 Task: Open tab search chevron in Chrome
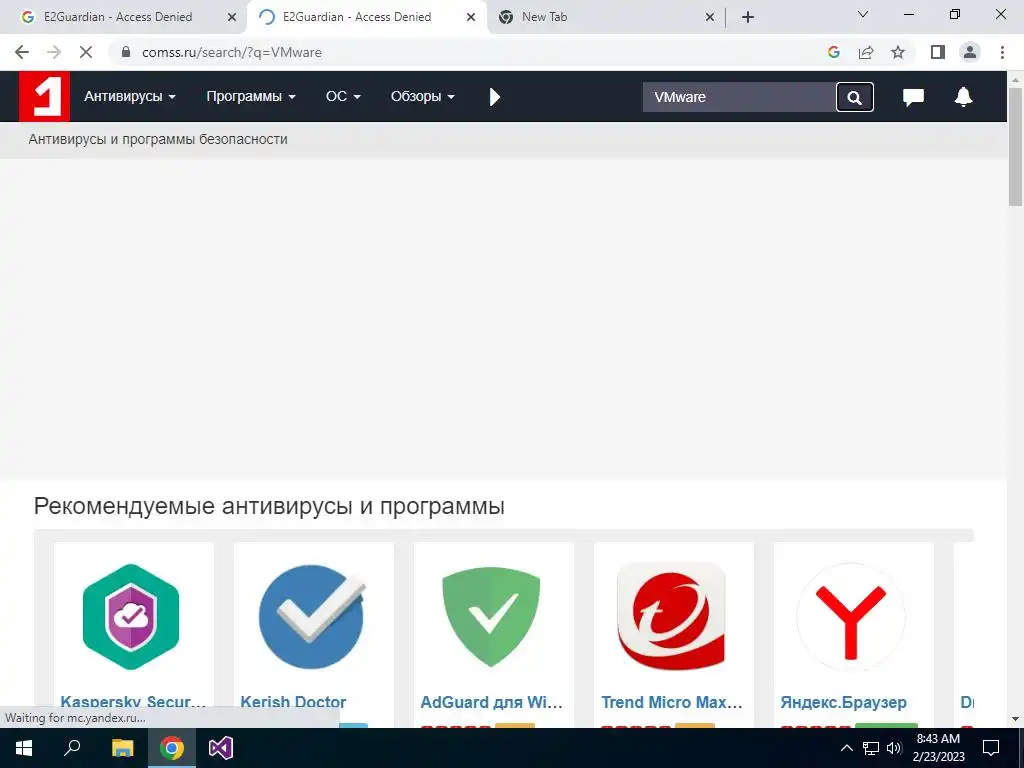tap(863, 14)
